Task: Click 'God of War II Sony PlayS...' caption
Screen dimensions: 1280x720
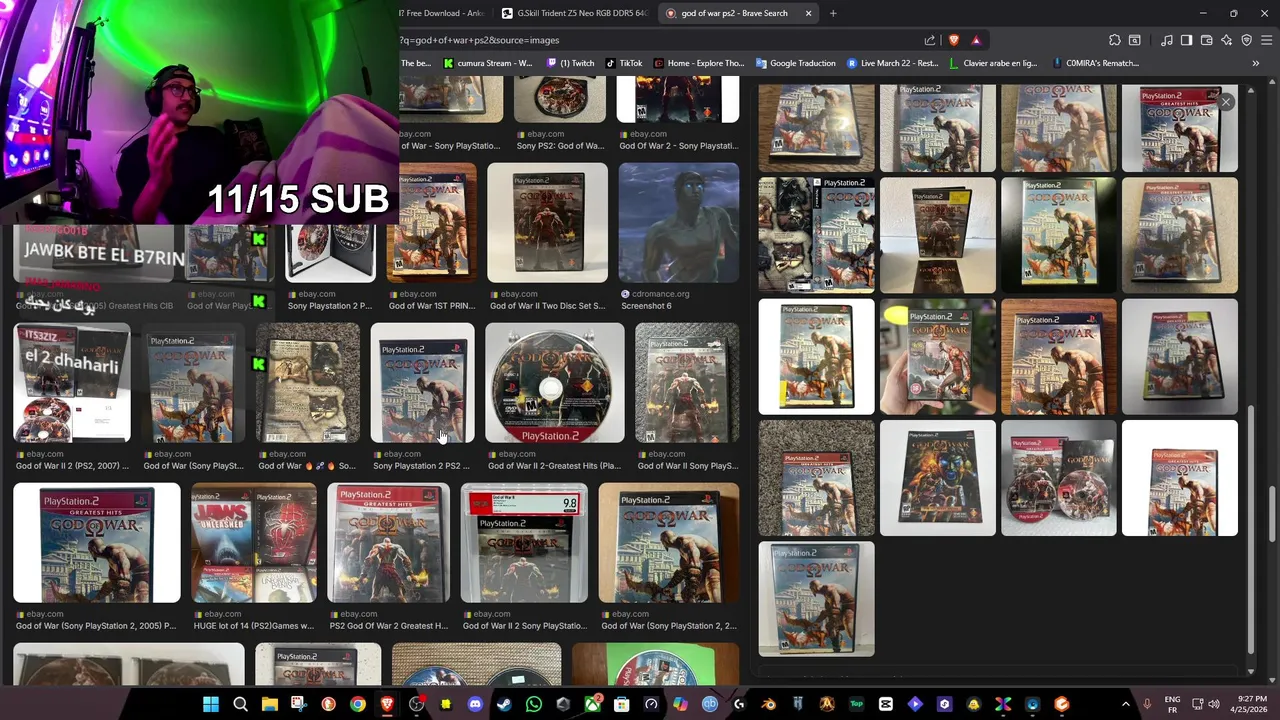Action: tap(688, 466)
